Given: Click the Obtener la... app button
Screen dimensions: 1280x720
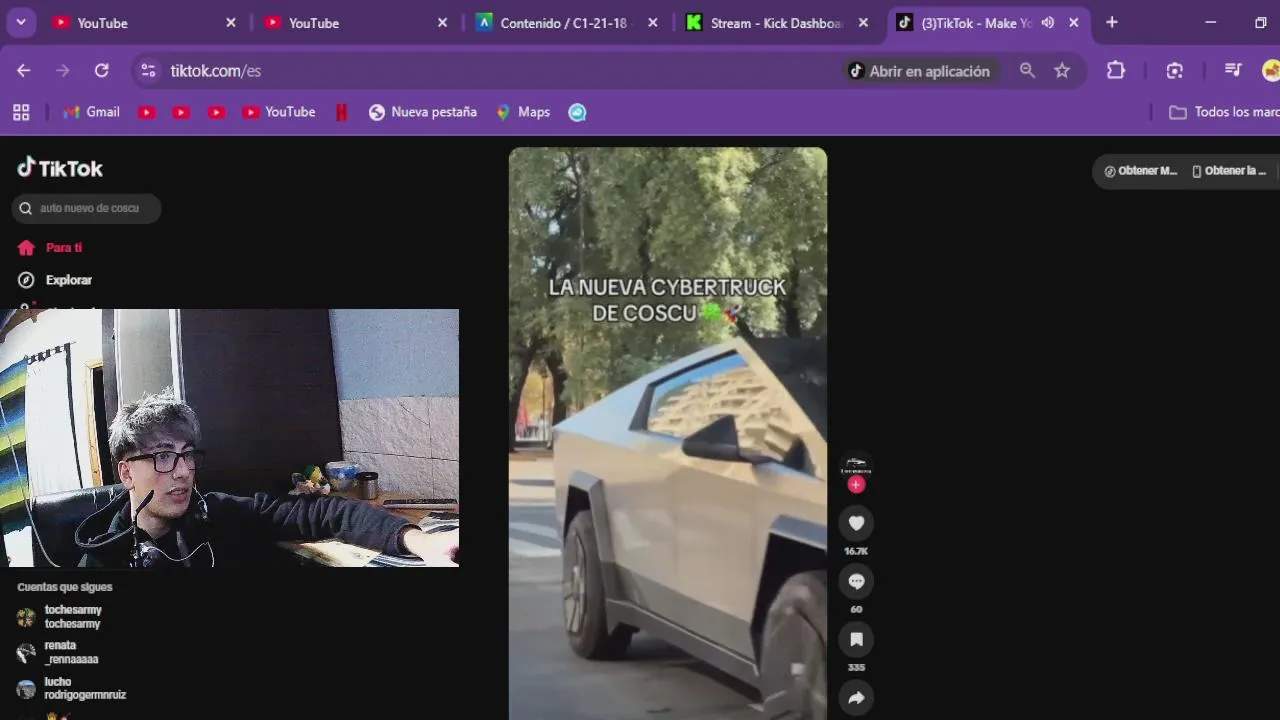Looking at the screenshot, I should [x=1231, y=171].
